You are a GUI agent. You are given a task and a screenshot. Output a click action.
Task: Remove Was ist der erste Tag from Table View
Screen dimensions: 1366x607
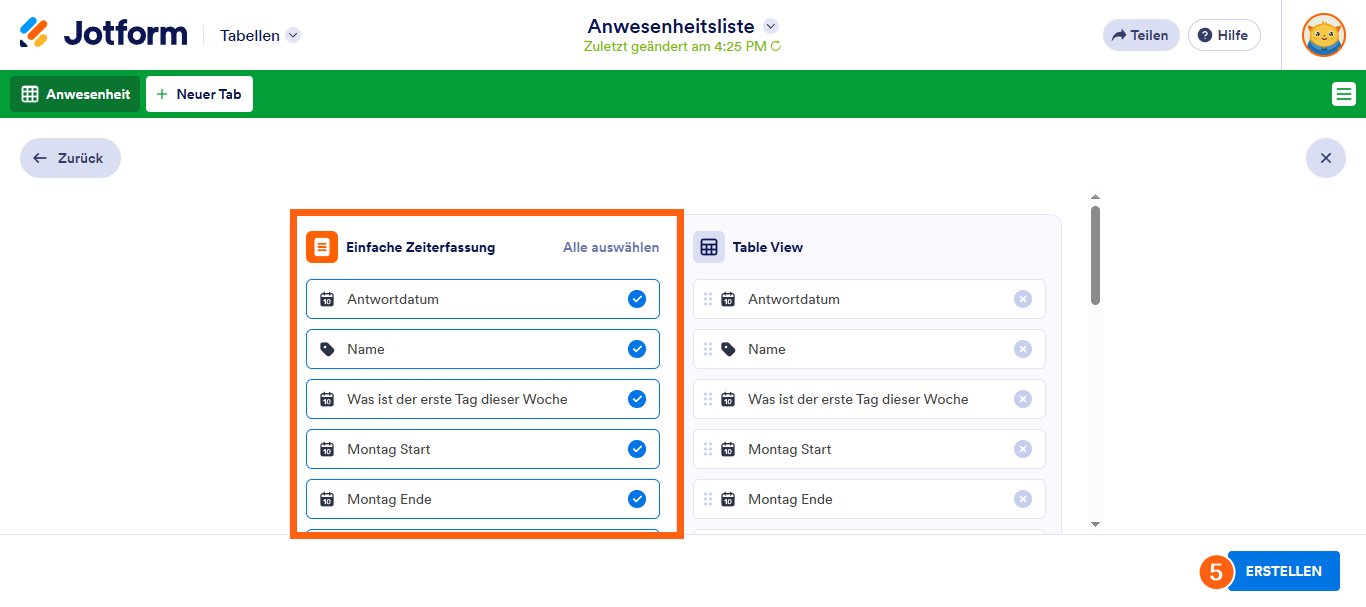1022,399
